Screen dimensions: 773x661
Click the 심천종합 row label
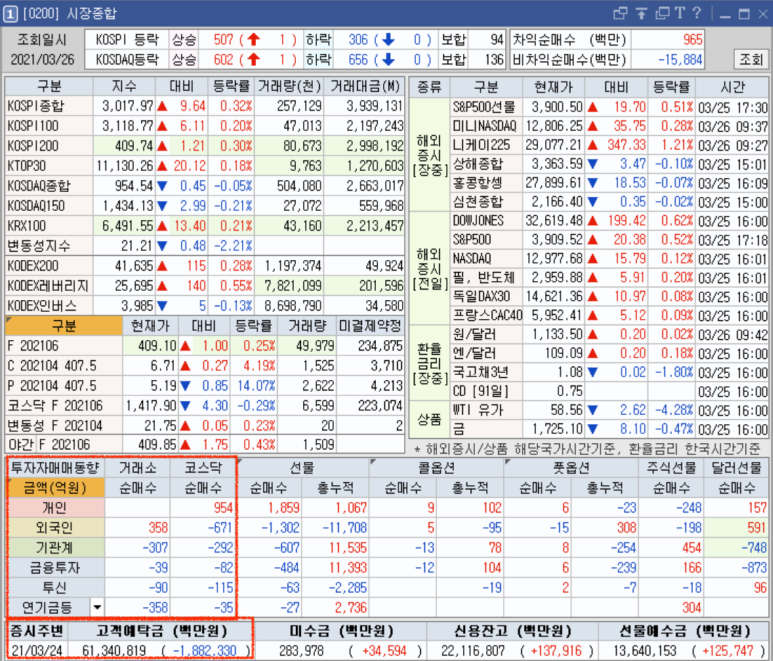point(486,202)
